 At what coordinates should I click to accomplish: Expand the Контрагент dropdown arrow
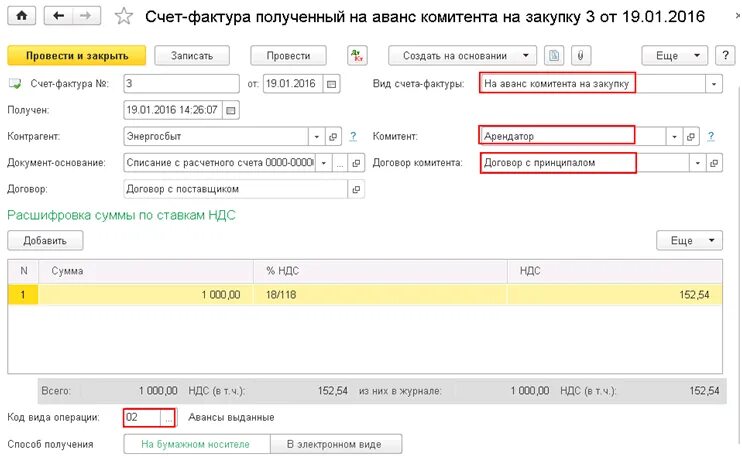point(316,137)
